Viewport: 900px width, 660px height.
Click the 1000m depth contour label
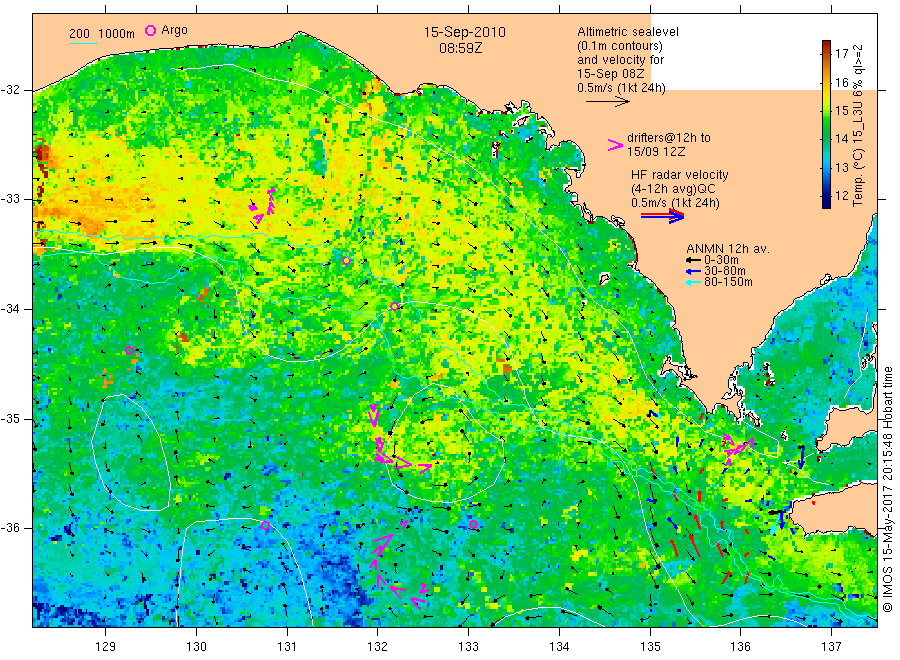(x=117, y=34)
